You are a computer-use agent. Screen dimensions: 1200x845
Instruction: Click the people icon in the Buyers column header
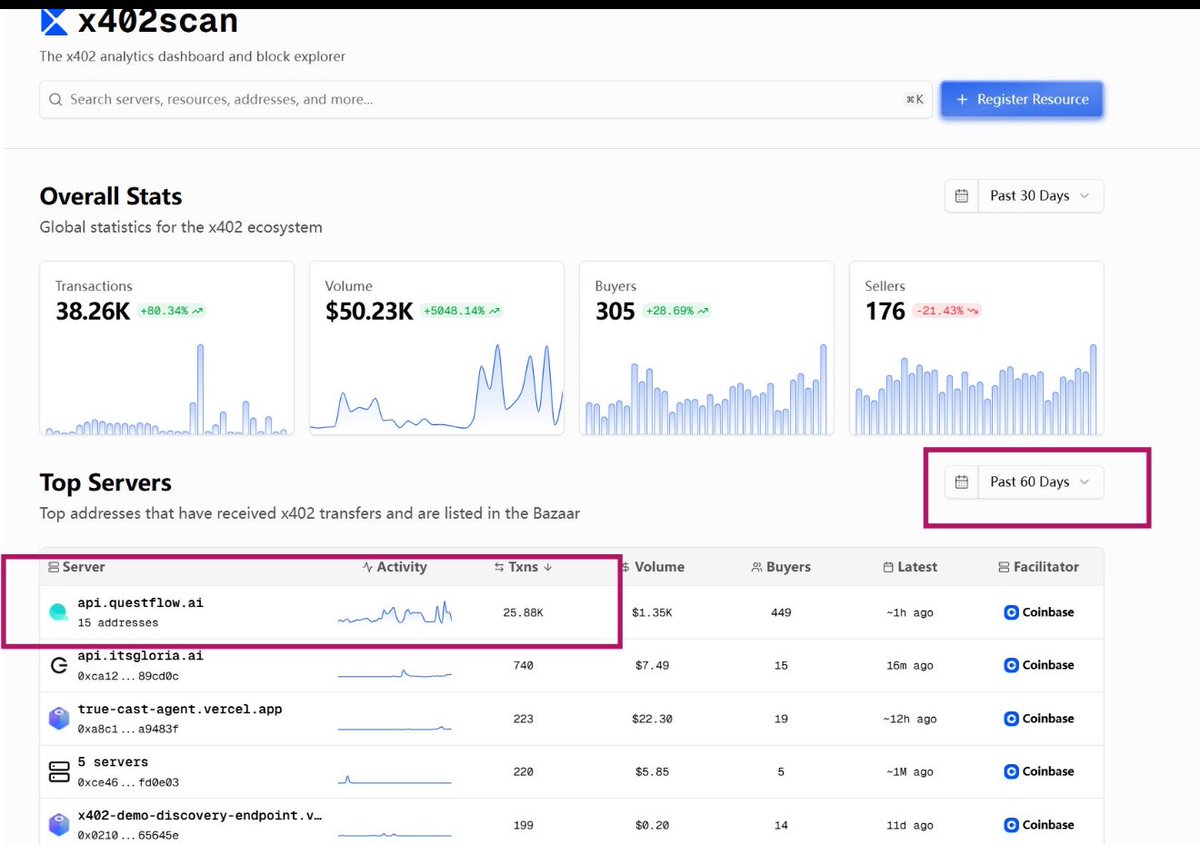coord(756,567)
